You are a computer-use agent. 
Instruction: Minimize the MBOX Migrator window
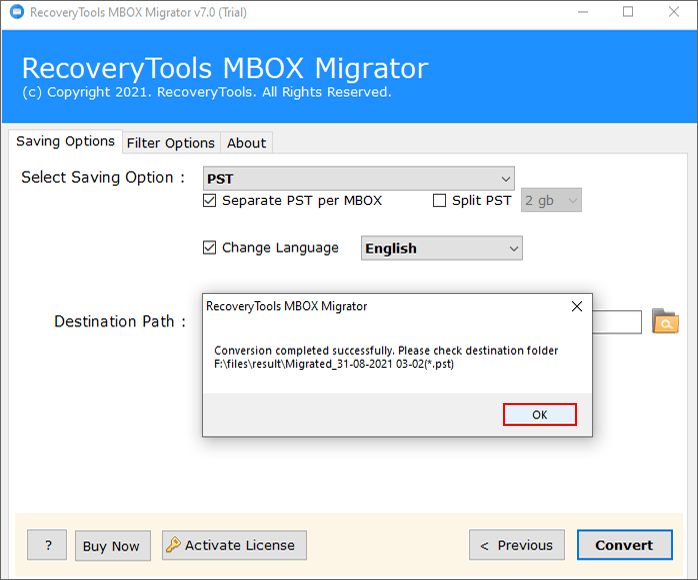pyautogui.click(x=583, y=12)
